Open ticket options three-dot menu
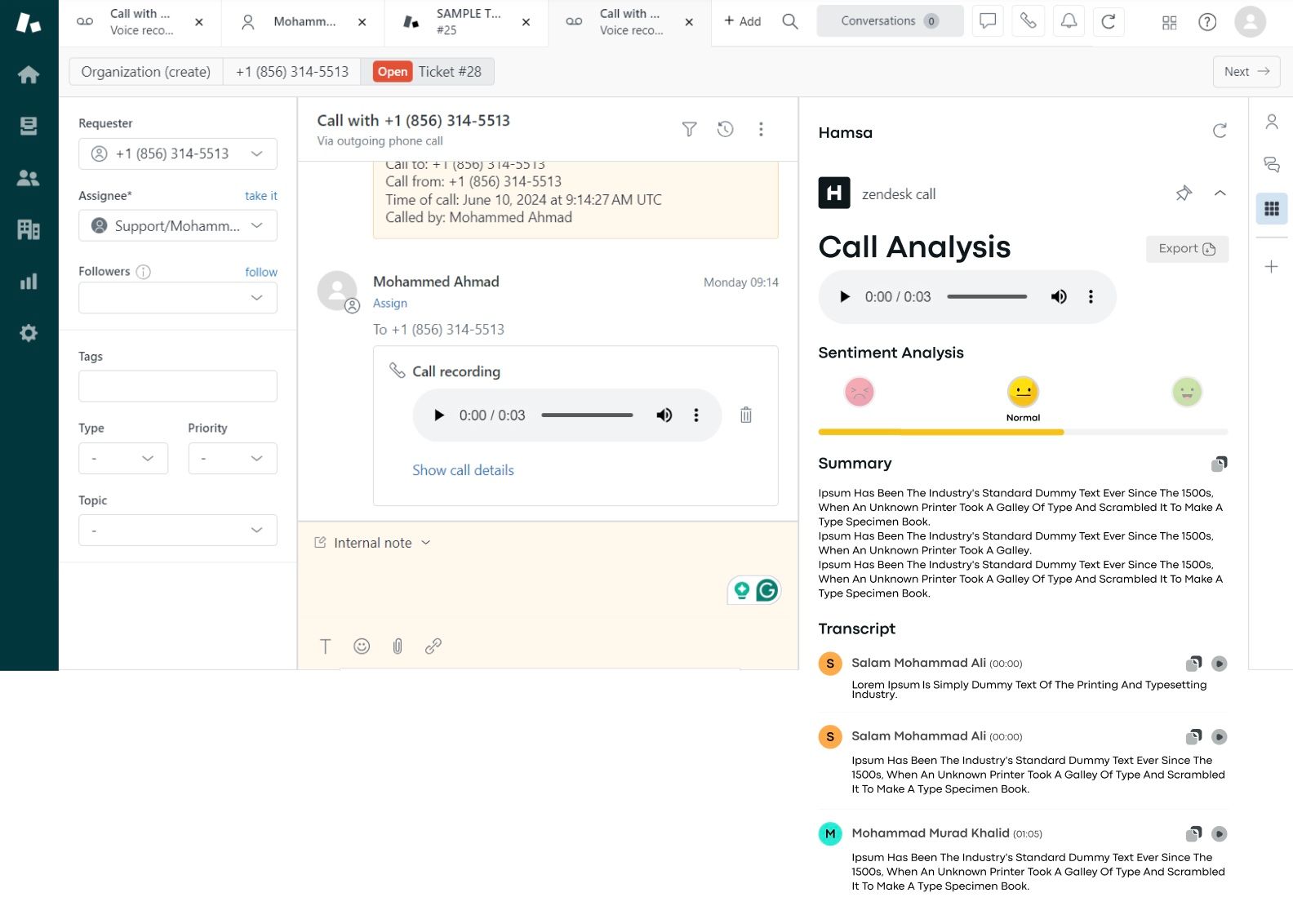Screen dimensions: 1293x924 (x=761, y=129)
